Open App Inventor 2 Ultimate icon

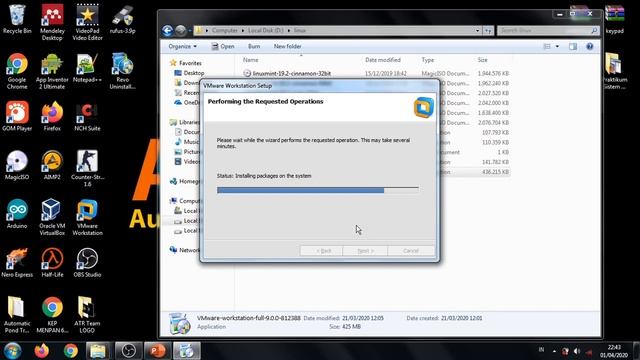click(52, 71)
